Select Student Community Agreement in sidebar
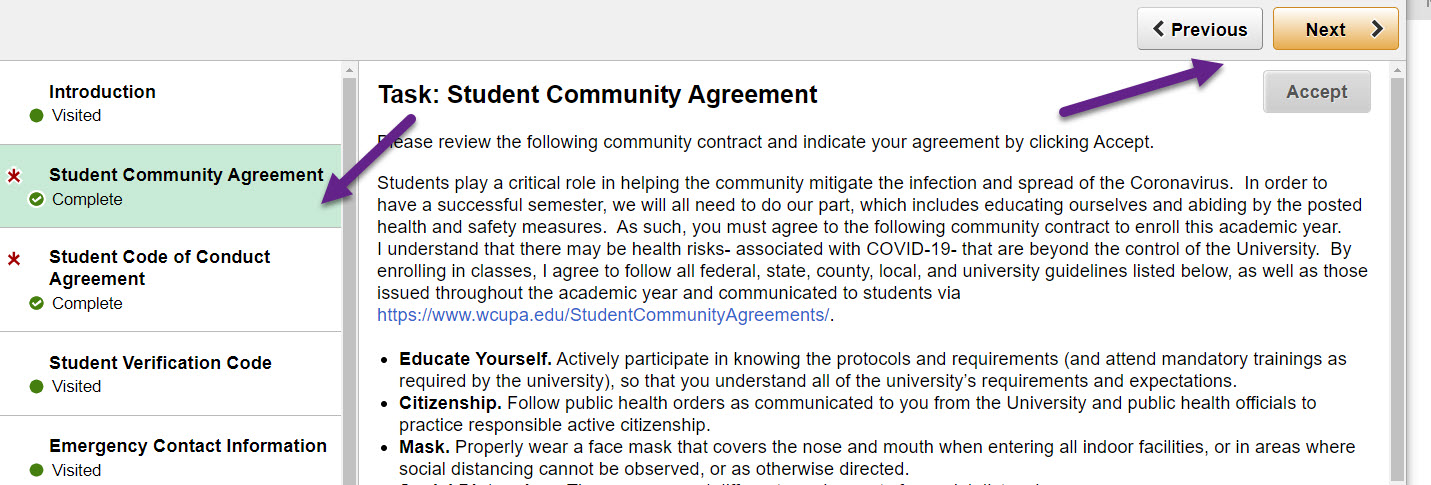Viewport: 1431px width, 485px height. pos(186,175)
